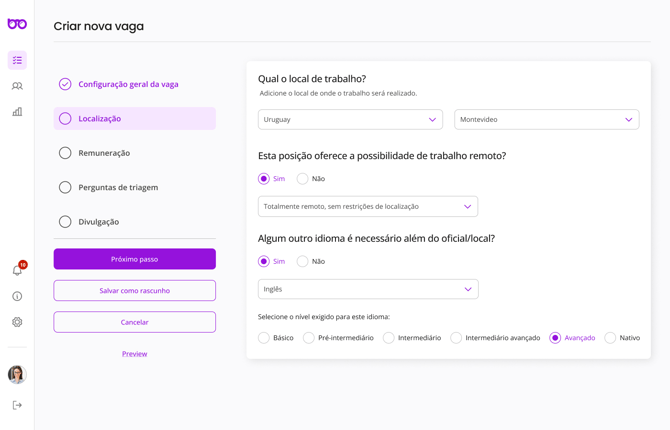The height and width of the screenshot is (430, 670).
Task: Click the Preview link
Action: (134, 354)
